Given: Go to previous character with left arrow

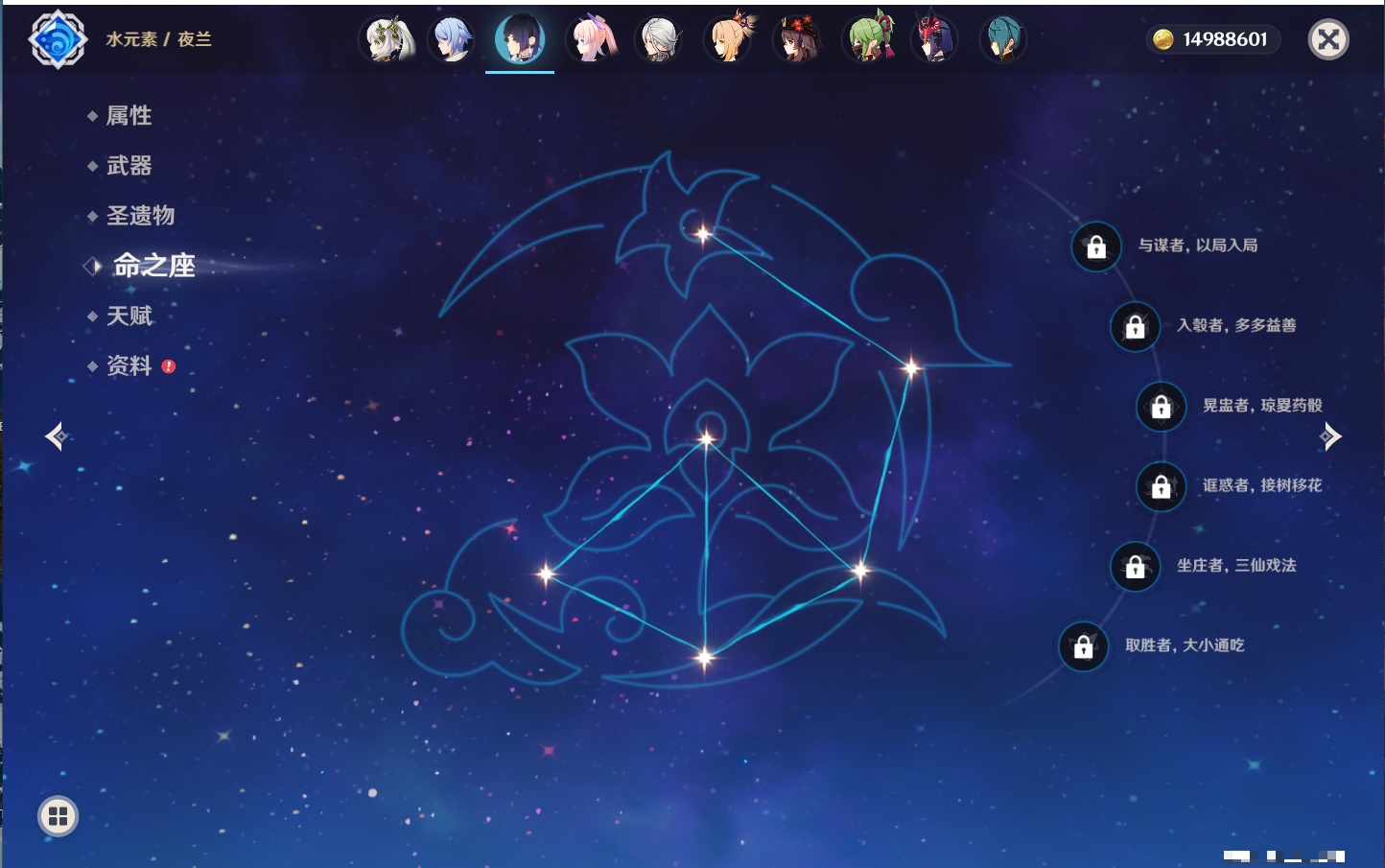Looking at the screenshot, I should pos(56,436).
